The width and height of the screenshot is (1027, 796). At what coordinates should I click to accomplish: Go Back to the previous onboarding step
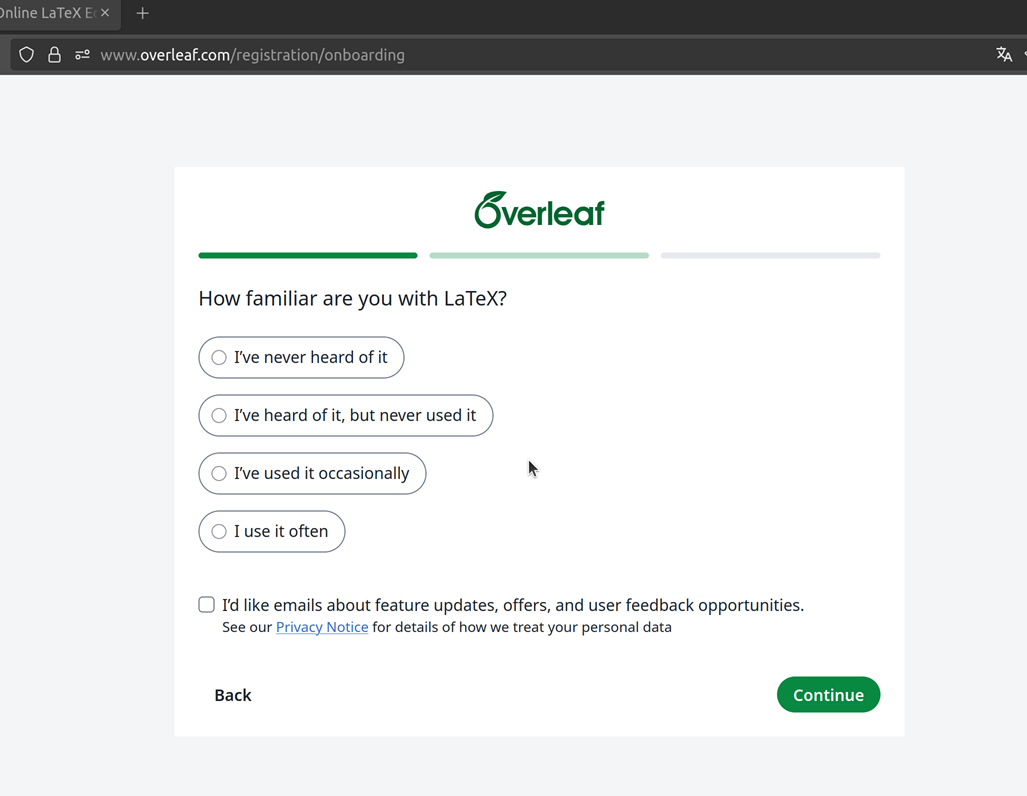click(233, 695)
